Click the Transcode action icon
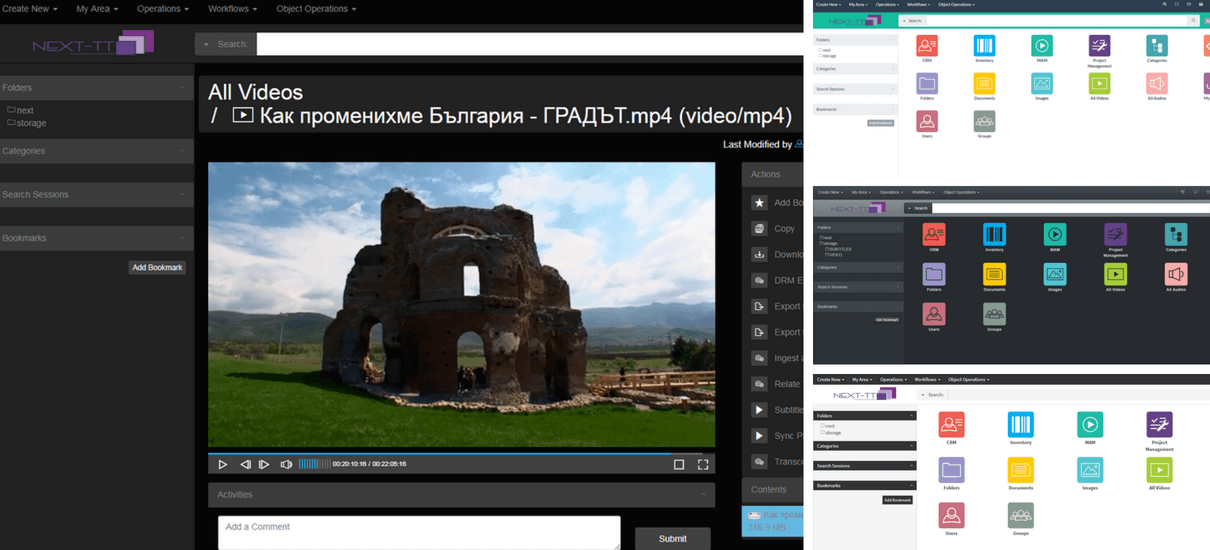Screen dimensions: 1210x550 (x=759, y=462)
